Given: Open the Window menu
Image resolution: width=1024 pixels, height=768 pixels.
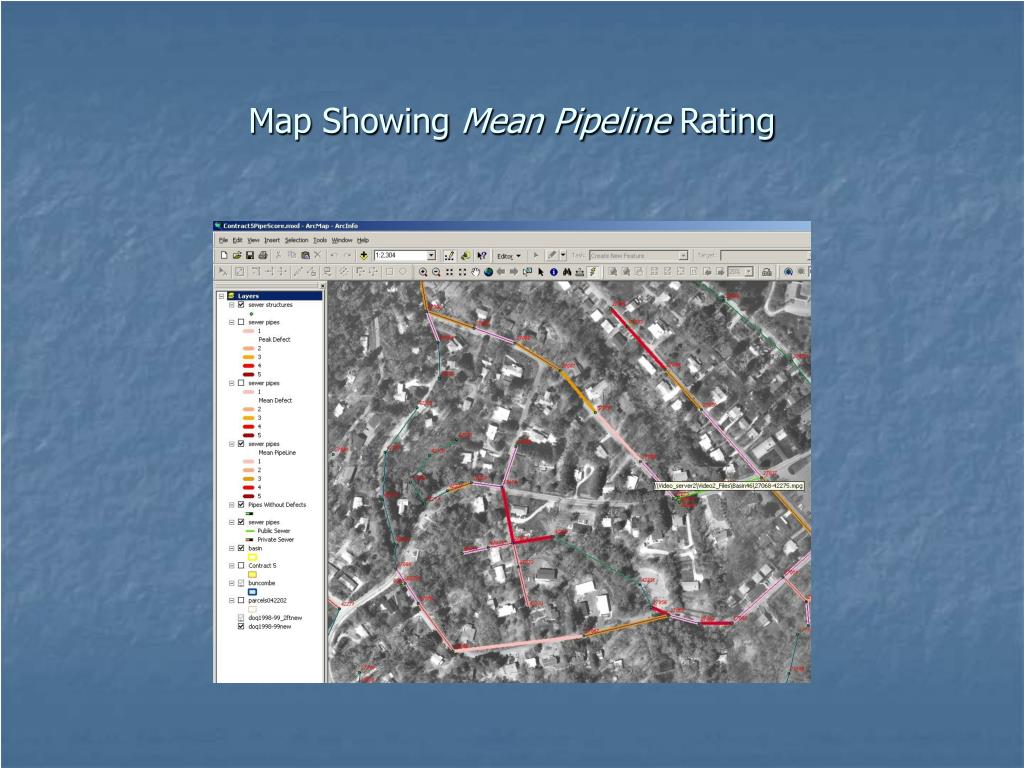Looking at the screenshot, I should point(342,240).
